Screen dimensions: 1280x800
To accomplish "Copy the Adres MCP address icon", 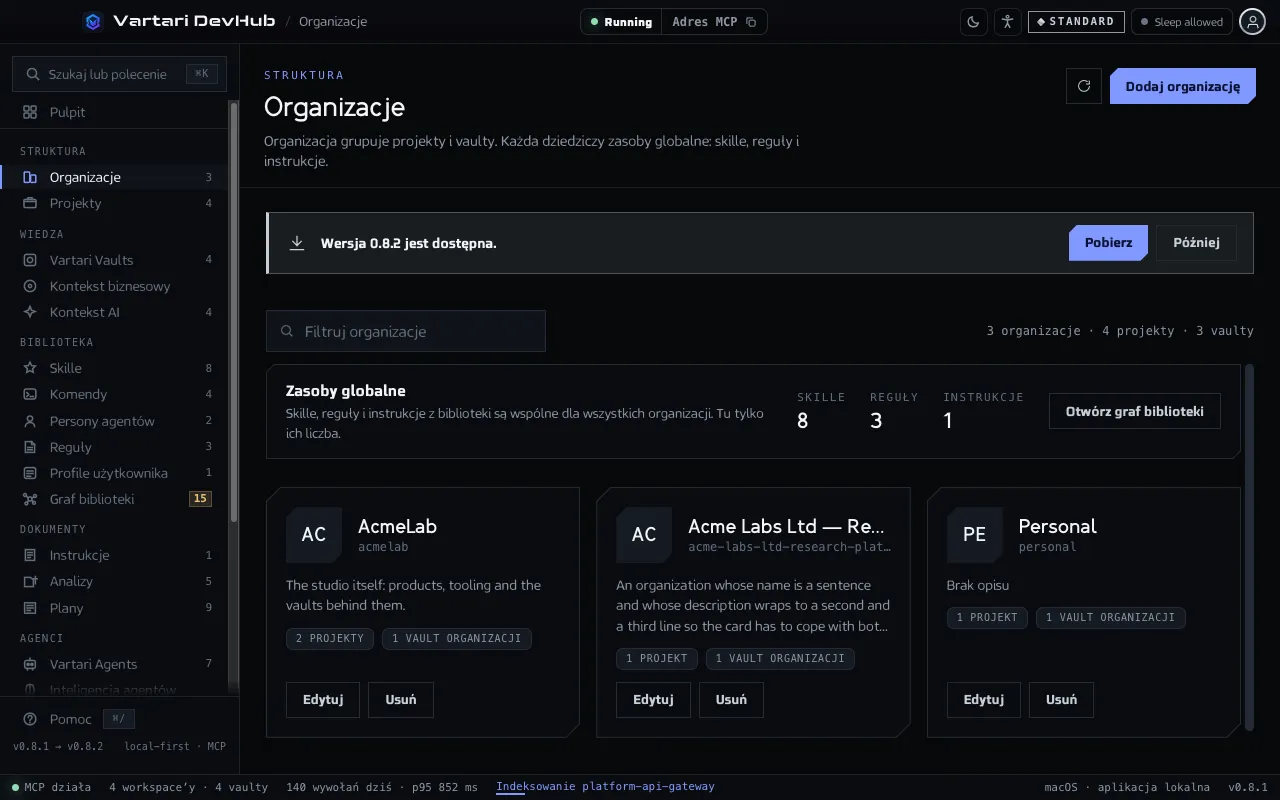I will tap(751, 22).
